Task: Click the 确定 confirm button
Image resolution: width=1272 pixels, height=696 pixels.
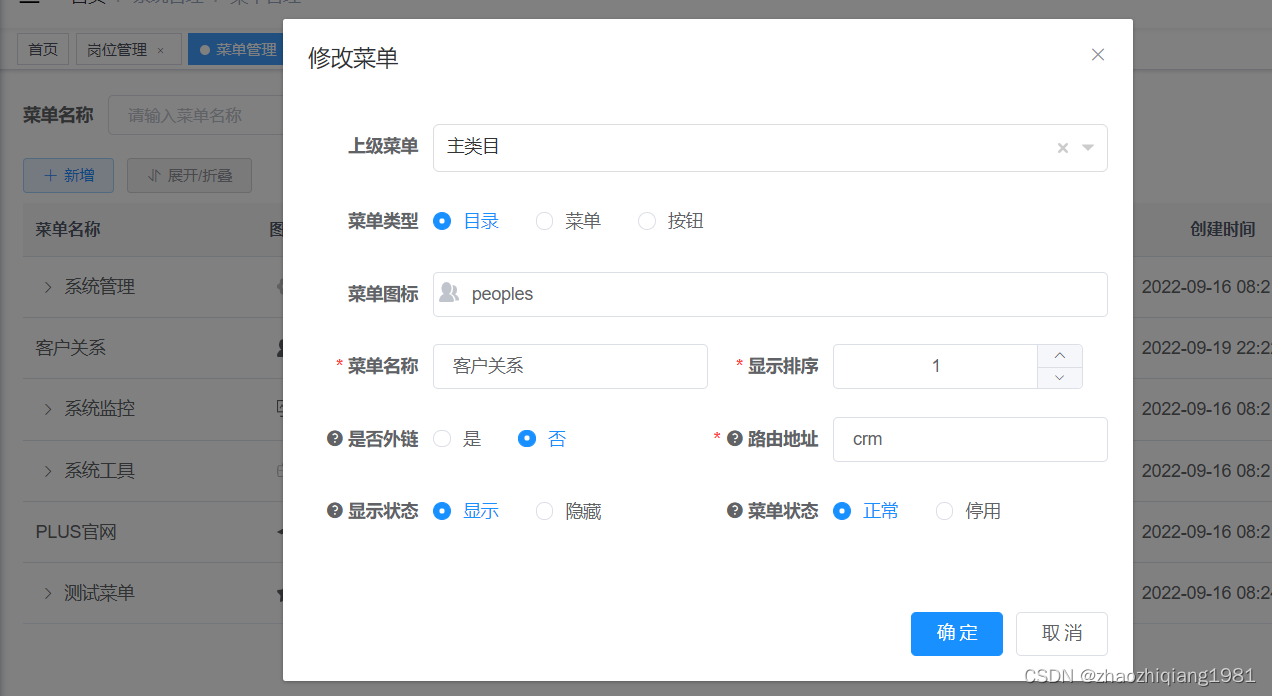Action: point(956,633)
